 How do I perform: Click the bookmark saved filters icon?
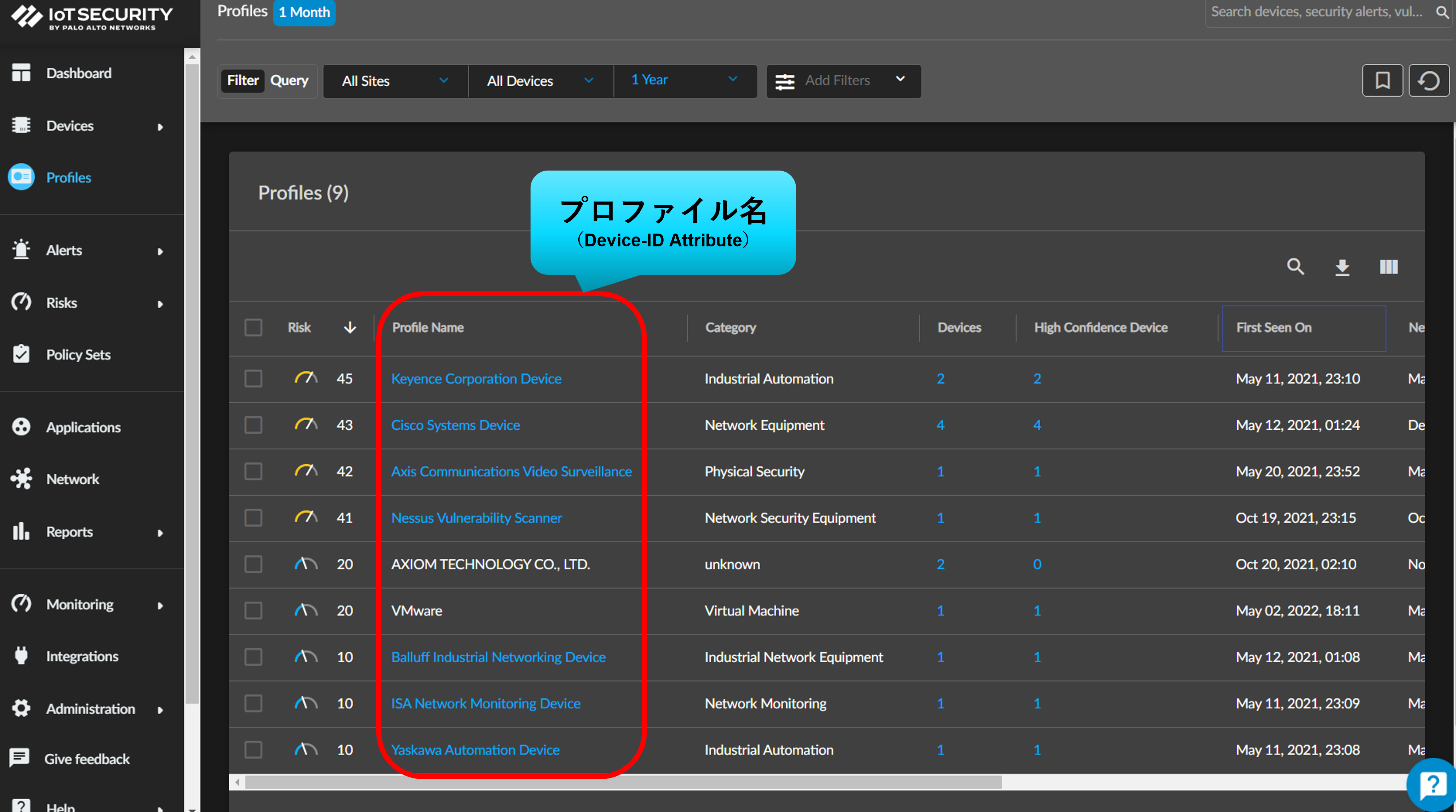click(x=1382, y=81)
